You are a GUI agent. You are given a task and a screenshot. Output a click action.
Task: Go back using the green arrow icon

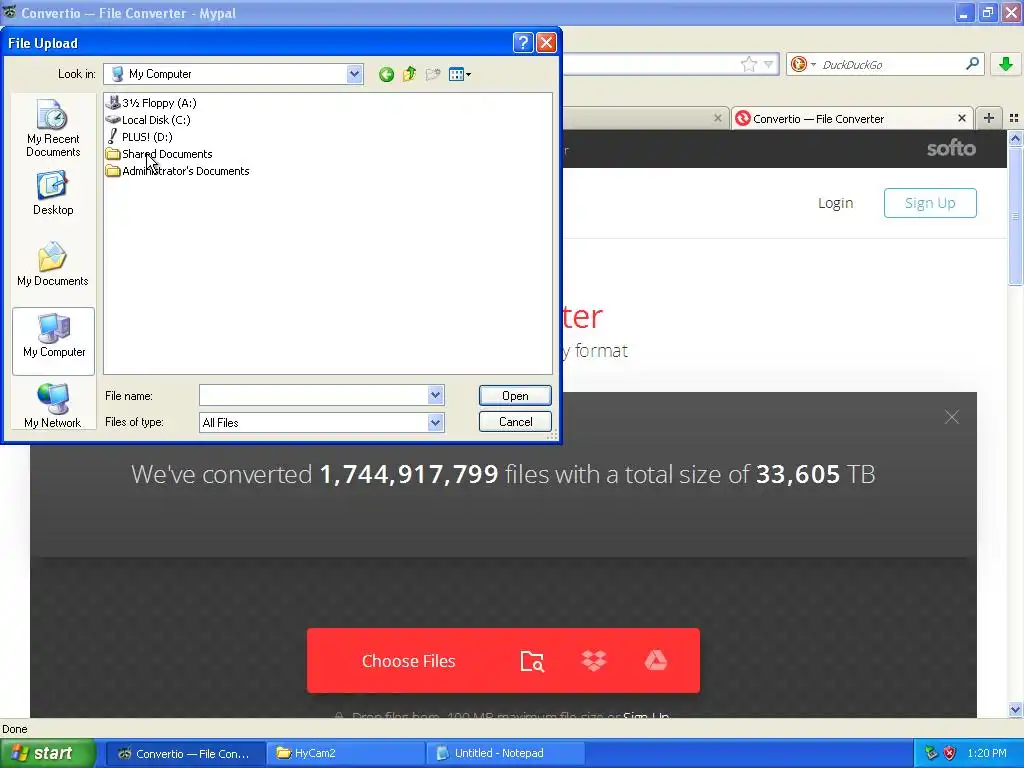pos(386,74)
